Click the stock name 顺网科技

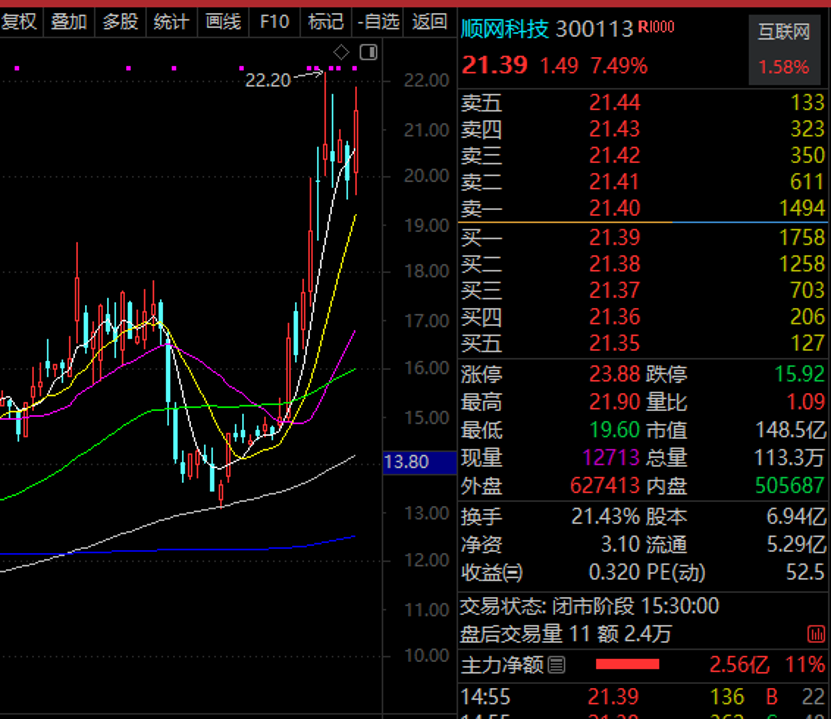click(504, 29)
